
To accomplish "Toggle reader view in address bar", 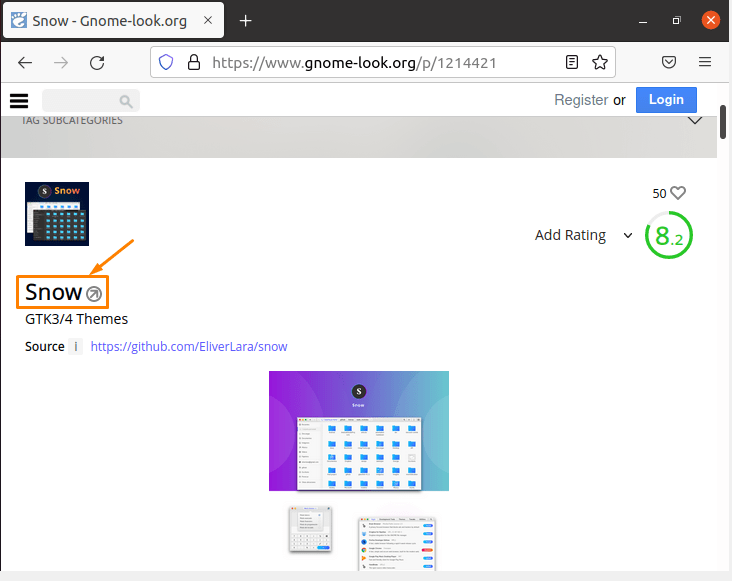I will (571, 62).
